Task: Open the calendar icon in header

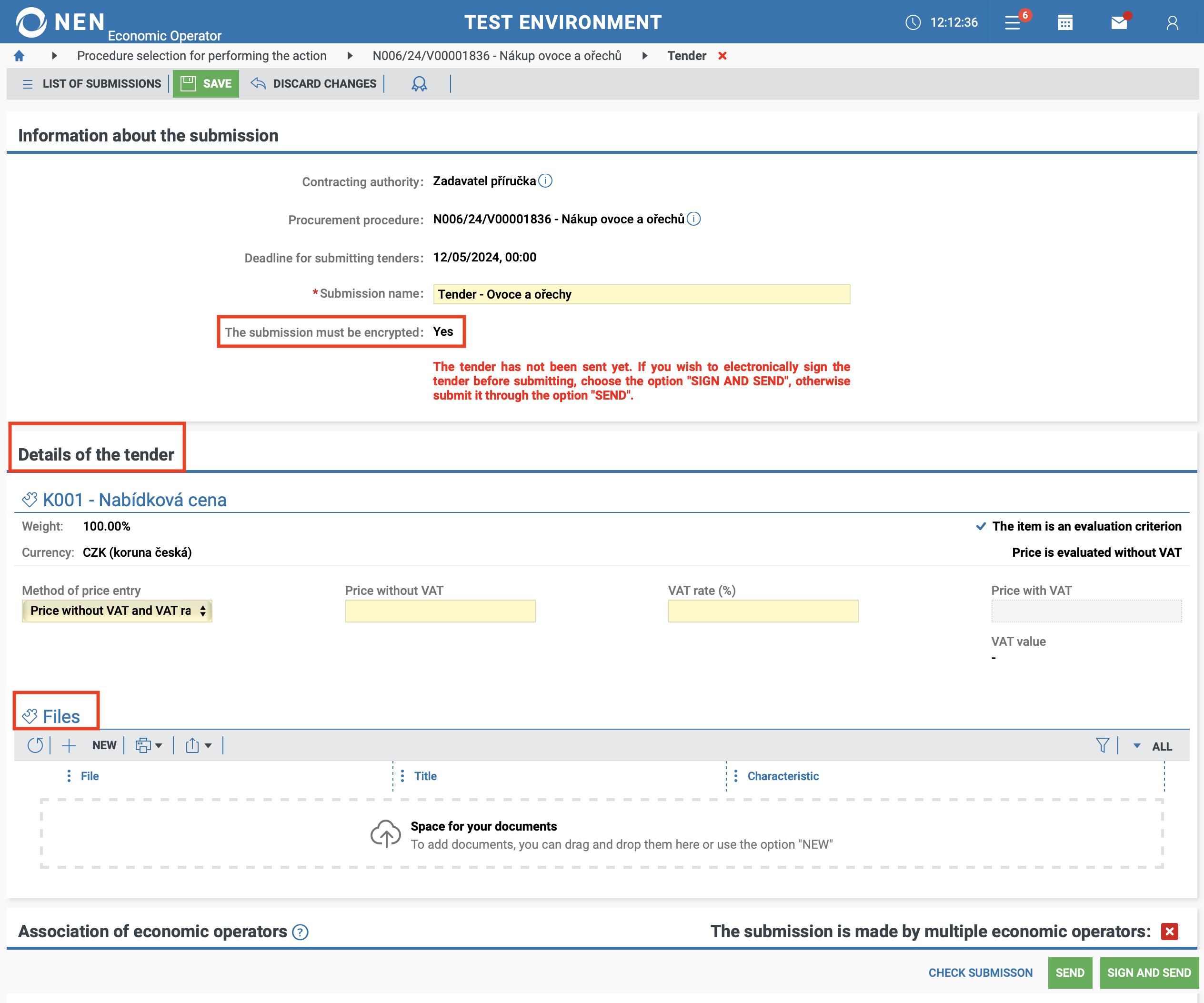Action: tap(1064, 22)
